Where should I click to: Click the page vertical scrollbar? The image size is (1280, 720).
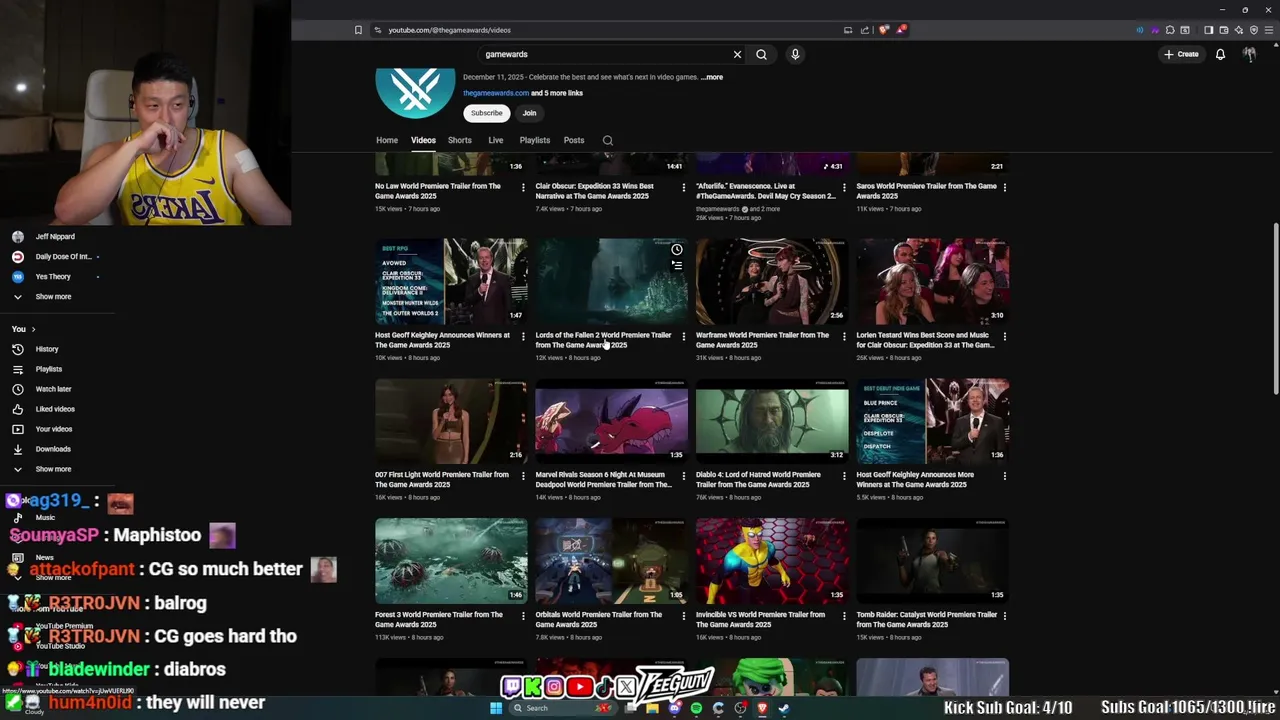pos(1275,310)
